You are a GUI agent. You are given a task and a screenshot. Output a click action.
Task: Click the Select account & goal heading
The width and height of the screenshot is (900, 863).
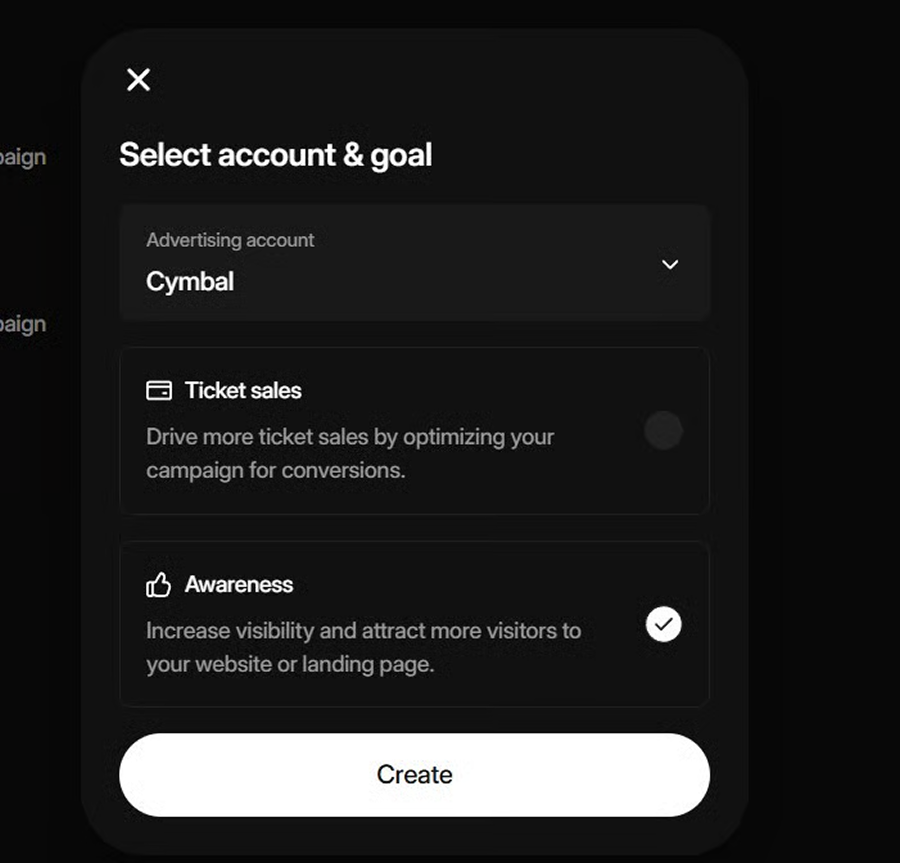click(276, 155)
